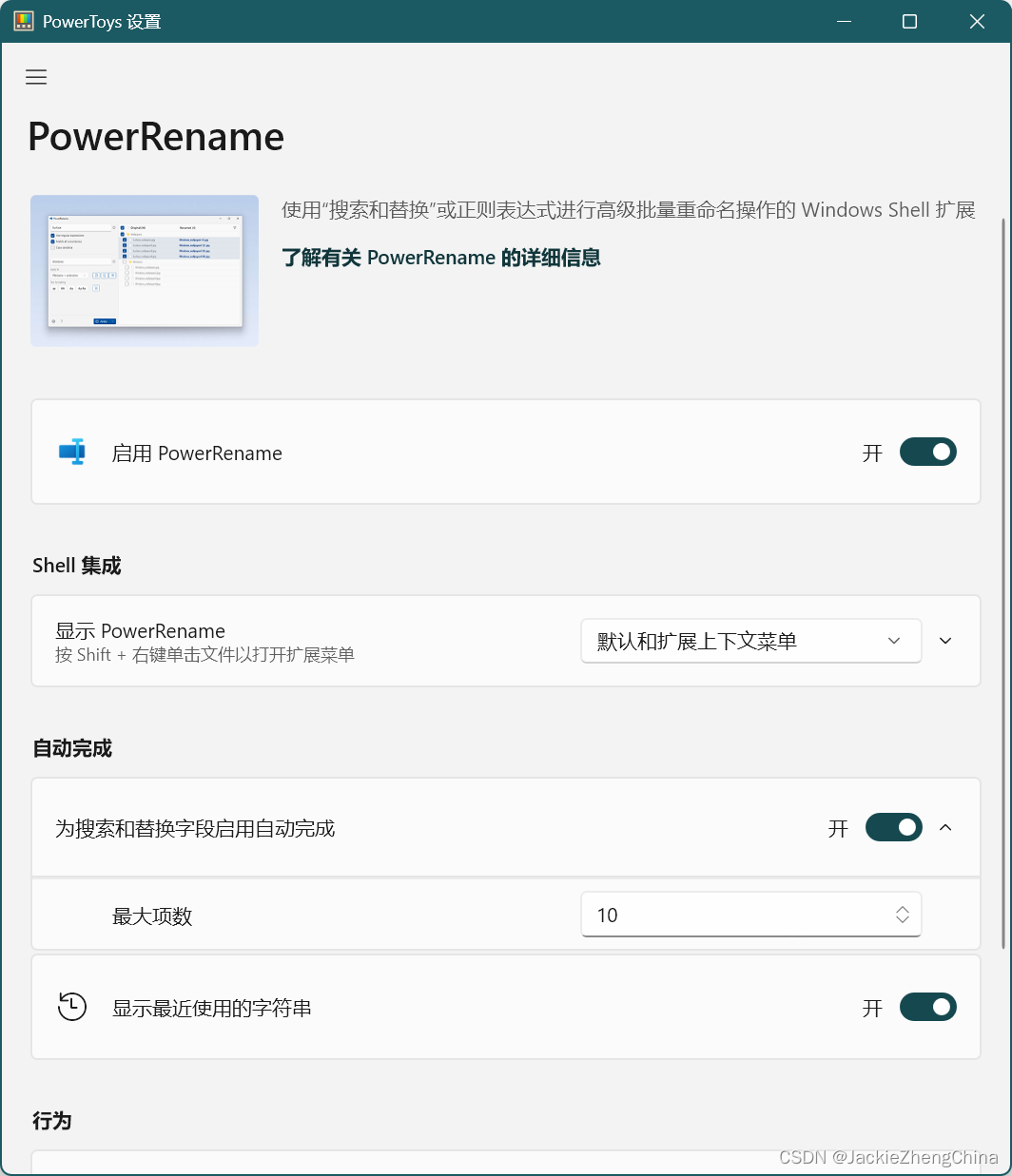1012x1176 pixels.
Task: Click the 显示最近使用的字符串 label
Action: (x=212, y=1009)
